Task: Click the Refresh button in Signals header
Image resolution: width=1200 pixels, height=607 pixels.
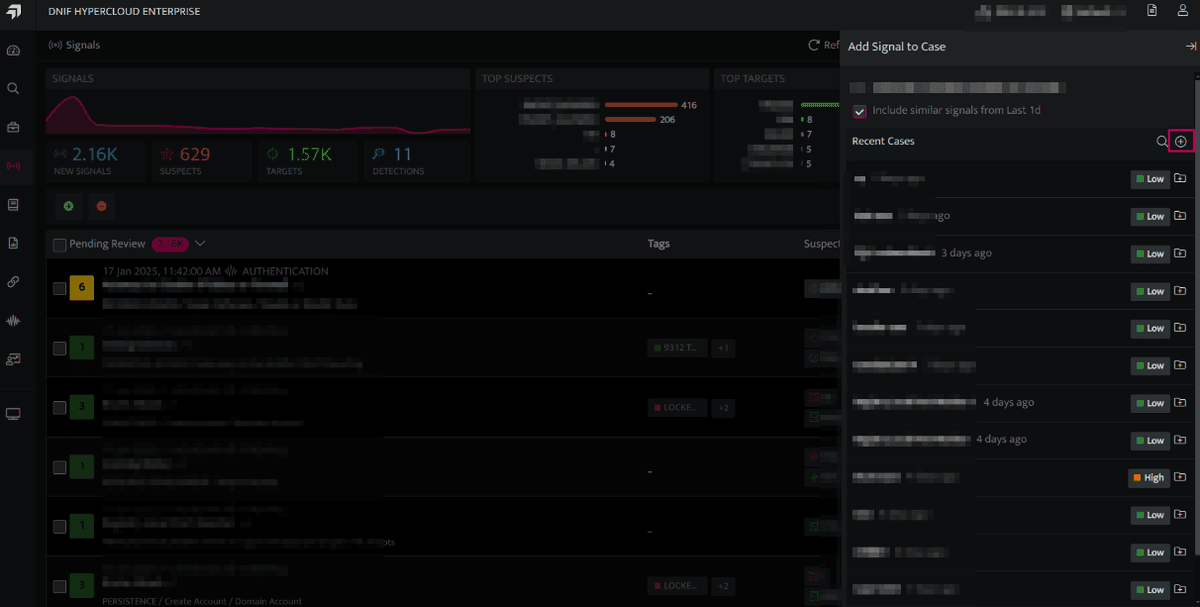Action: 823,45
